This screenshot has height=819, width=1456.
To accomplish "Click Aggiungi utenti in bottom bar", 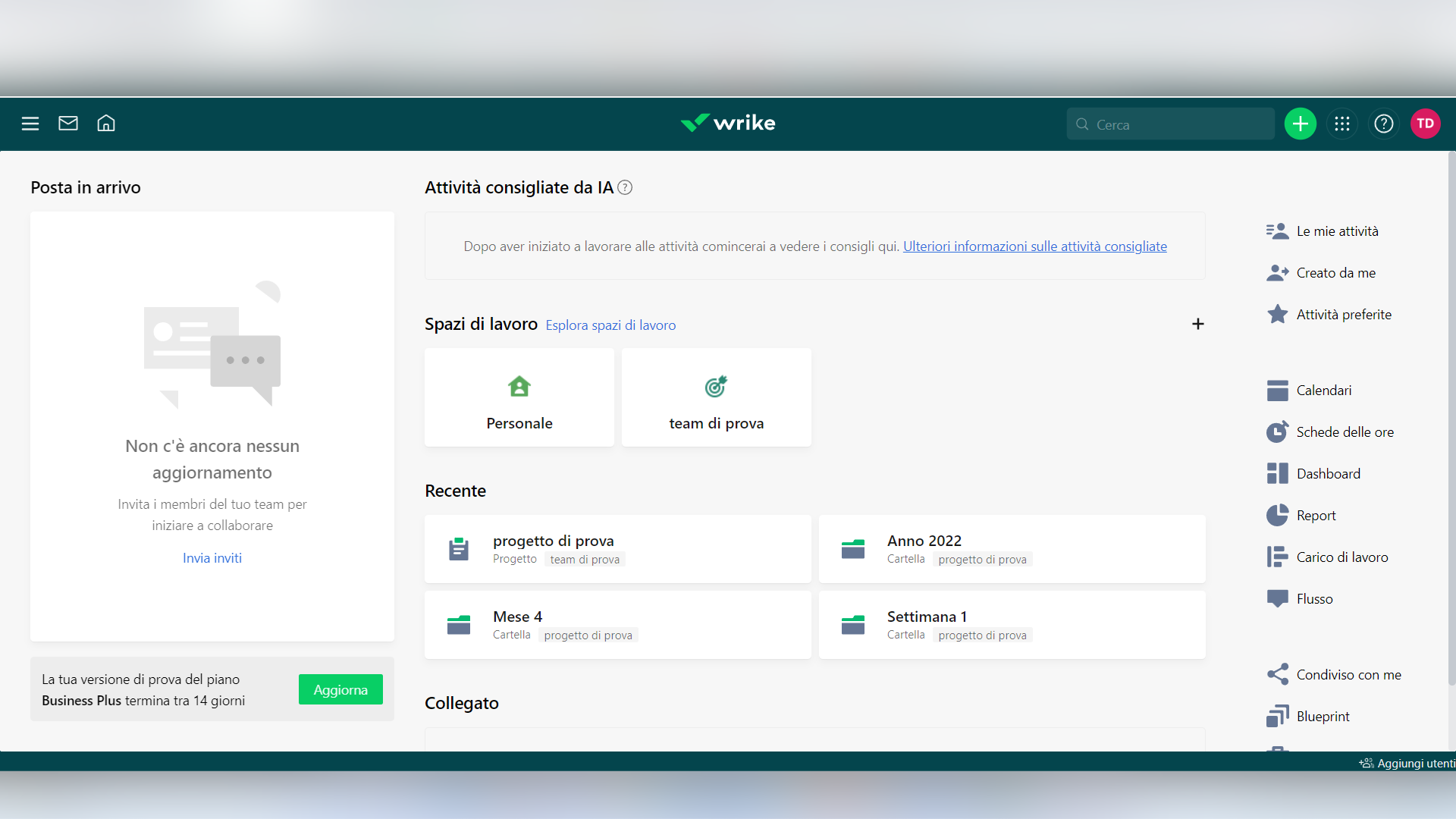I will point(1409,764).
